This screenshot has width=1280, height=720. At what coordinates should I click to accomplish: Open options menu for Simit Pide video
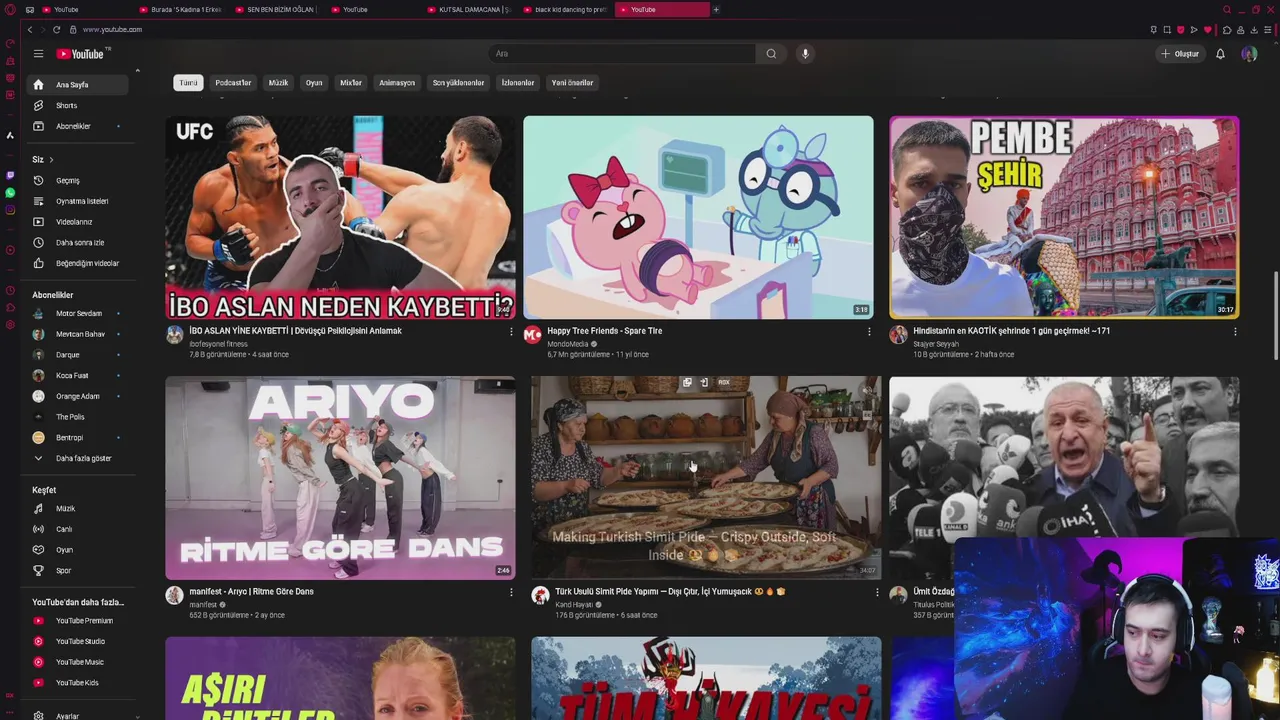click(x=877, y=592)
